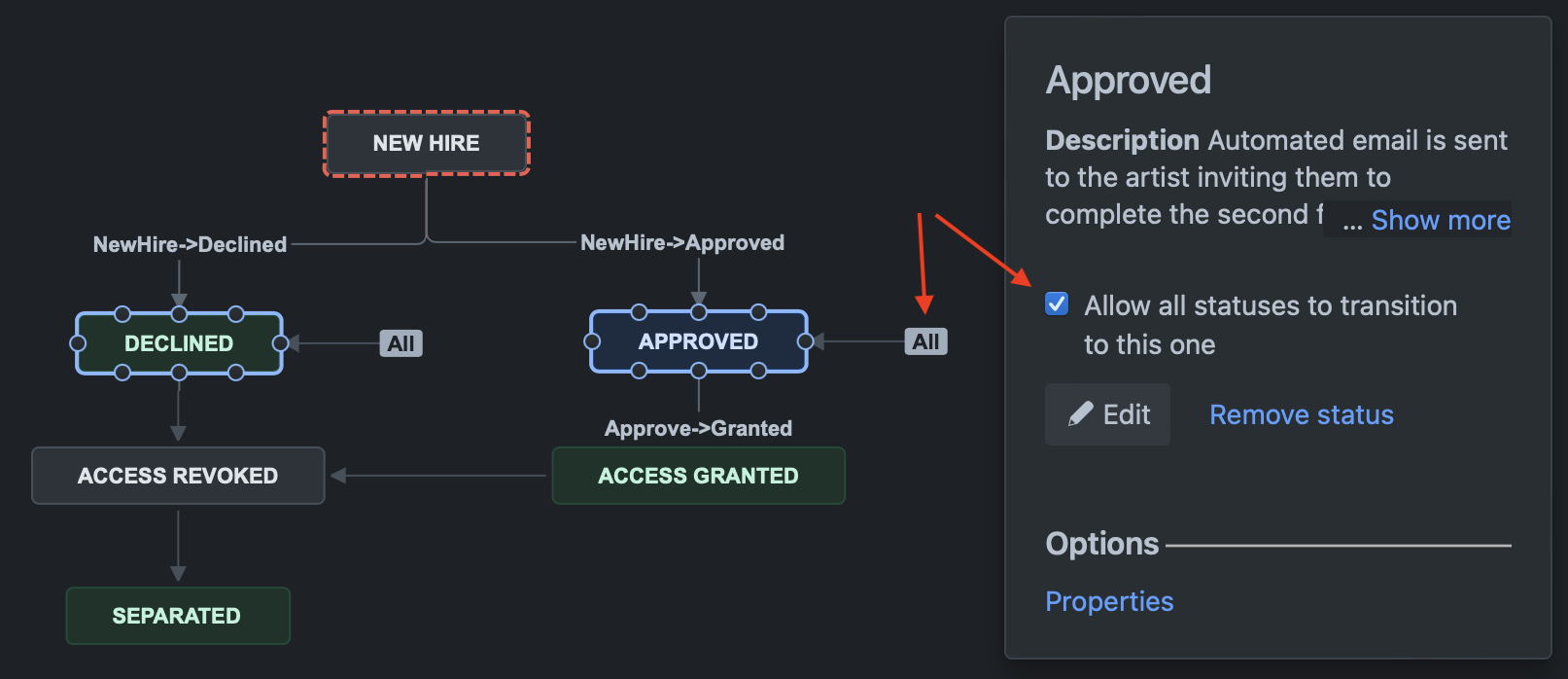
Task: Open the Properties options link
Action: coord(1109,601)
